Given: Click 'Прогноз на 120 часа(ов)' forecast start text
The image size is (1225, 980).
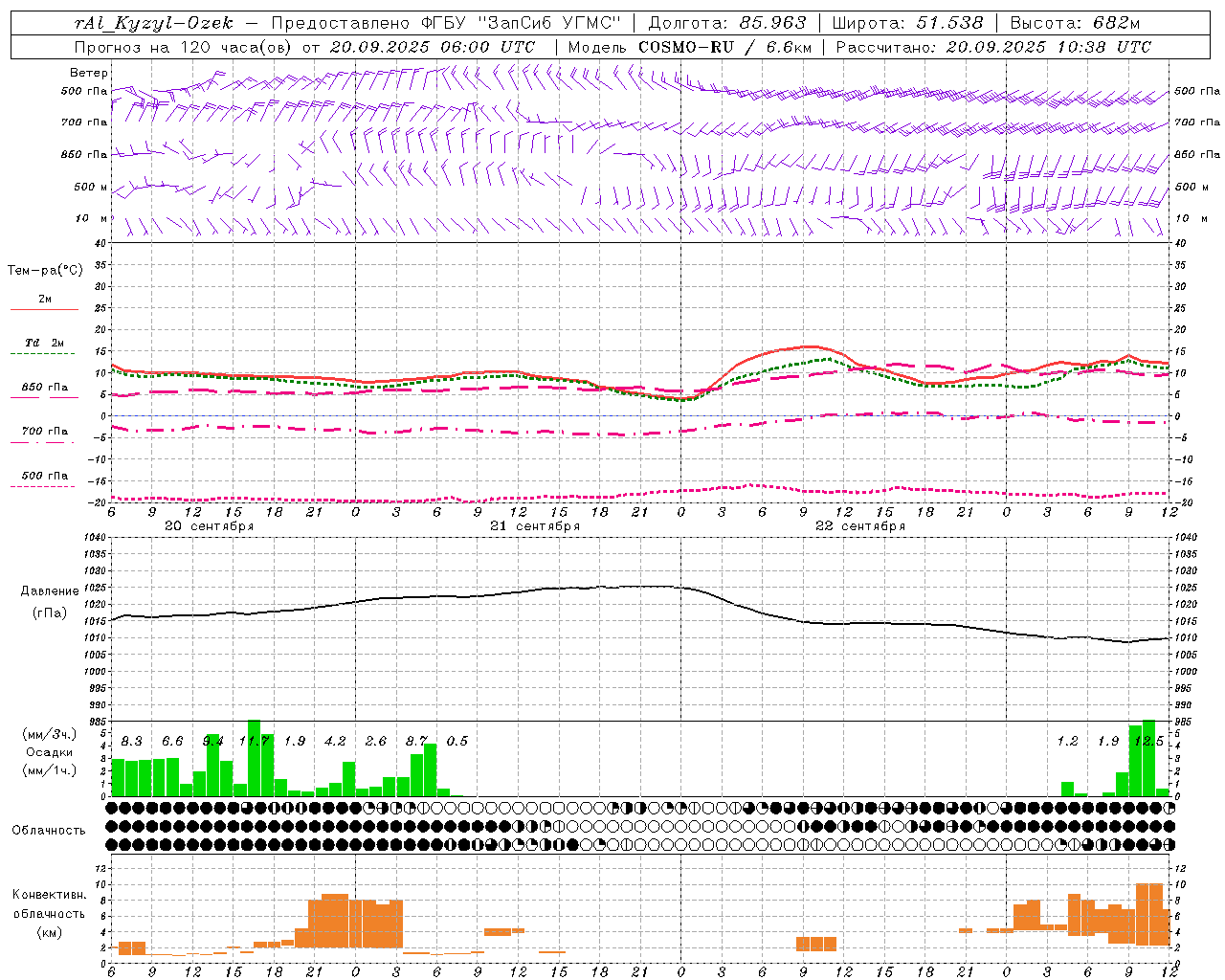Looking at the screenshot, I should pyautogui.click(x=184, y=47).
